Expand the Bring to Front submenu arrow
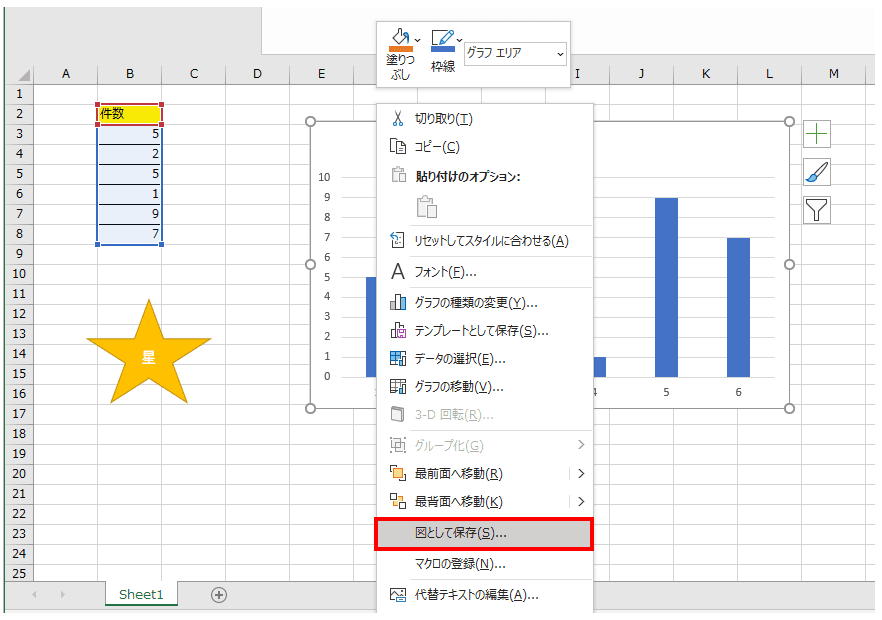Screen dimensions: 882x620 [x=580, y=474]
